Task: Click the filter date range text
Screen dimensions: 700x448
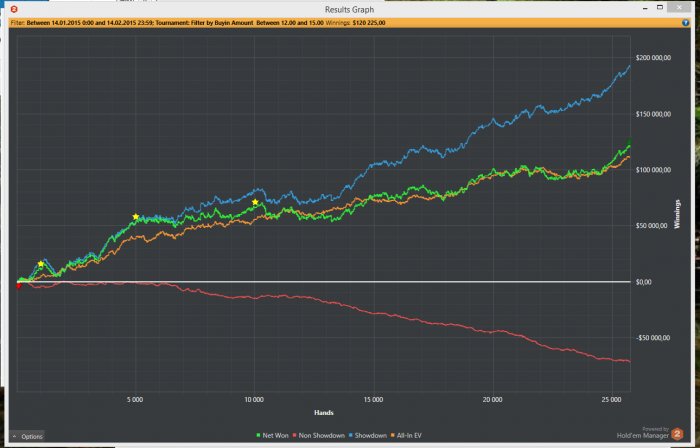Action: 89,23
